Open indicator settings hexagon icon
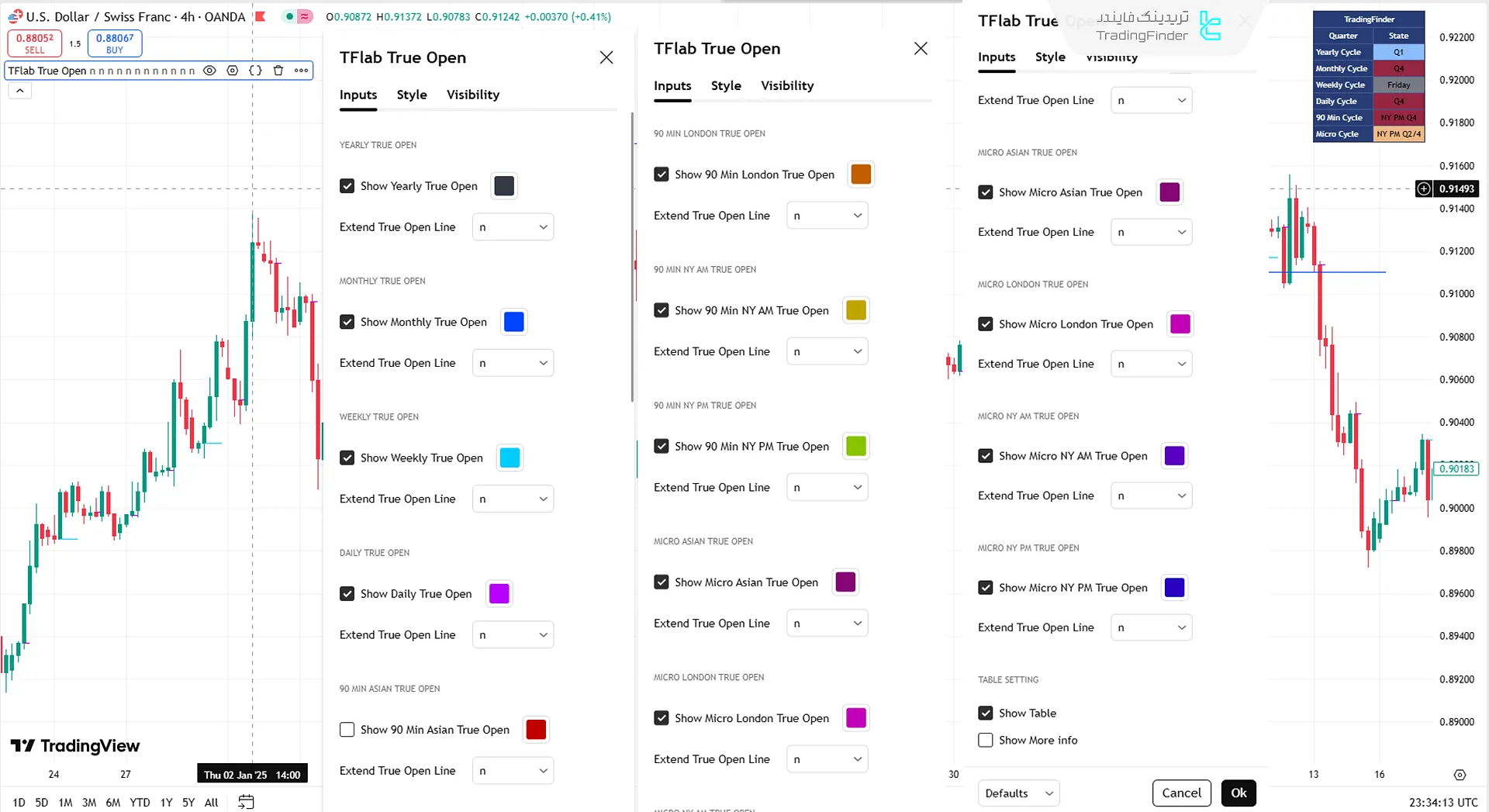The height and width of the screenshot is (812, 1489). 232,71
